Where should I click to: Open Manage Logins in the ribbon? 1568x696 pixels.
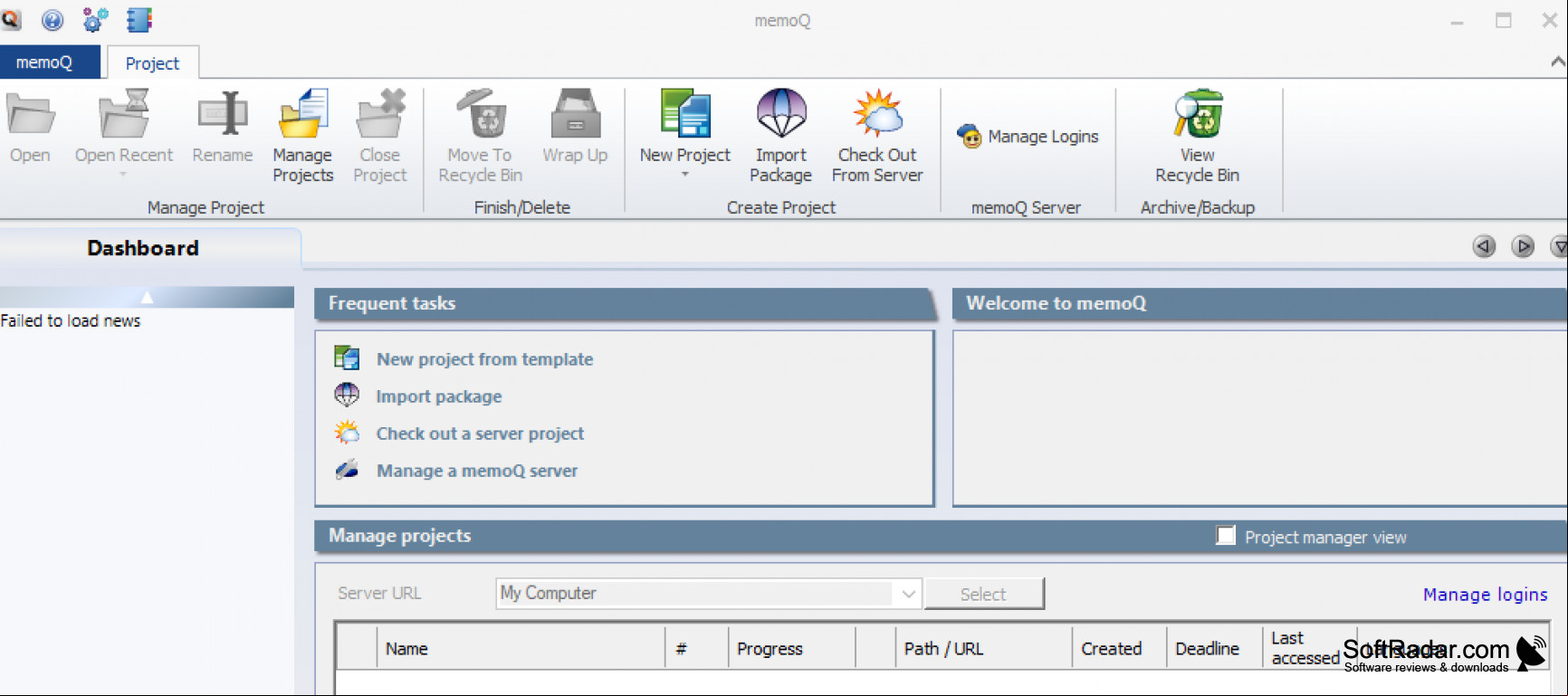pos(1028,137)
